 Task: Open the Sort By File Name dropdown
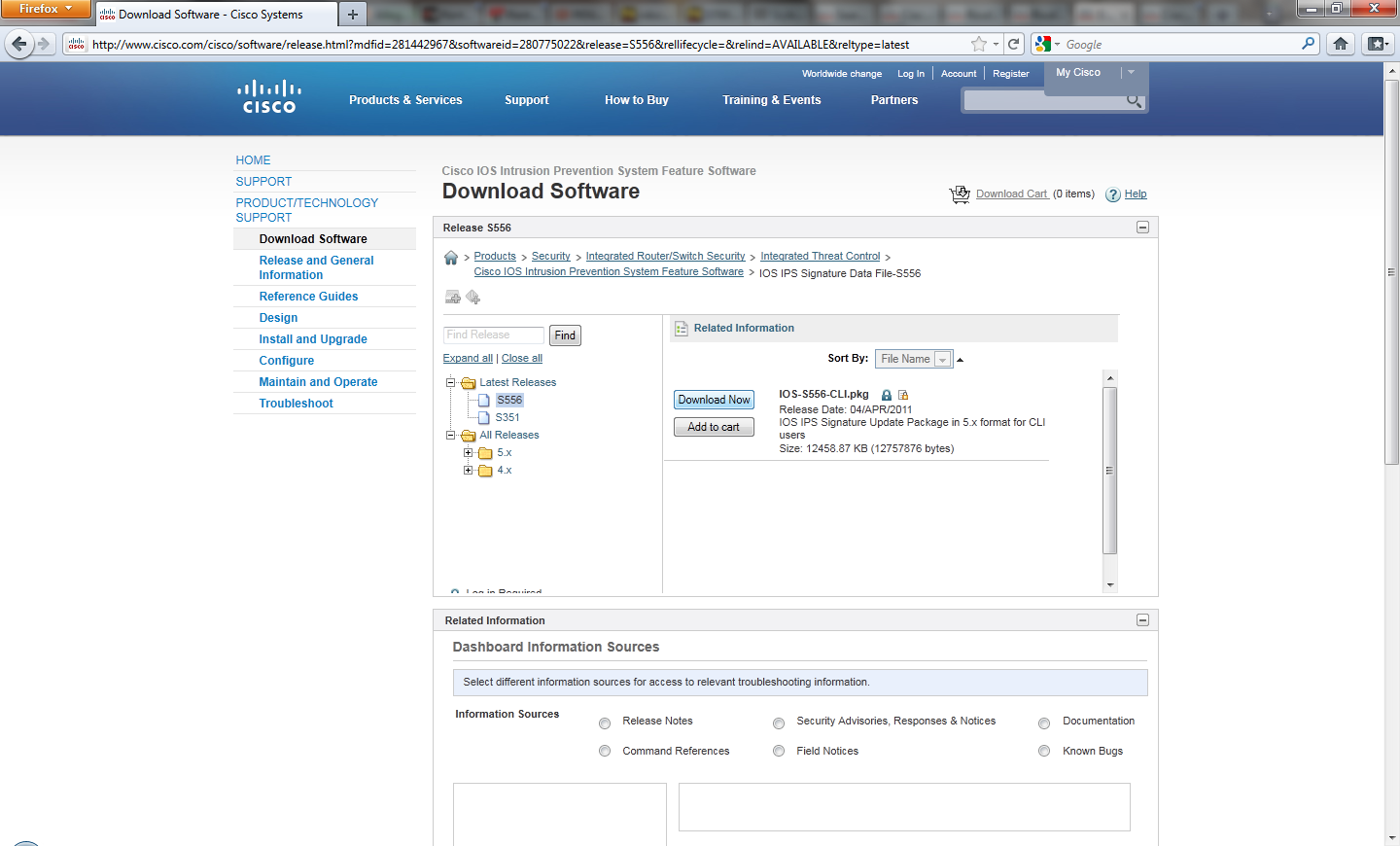[x=914, y=359]
